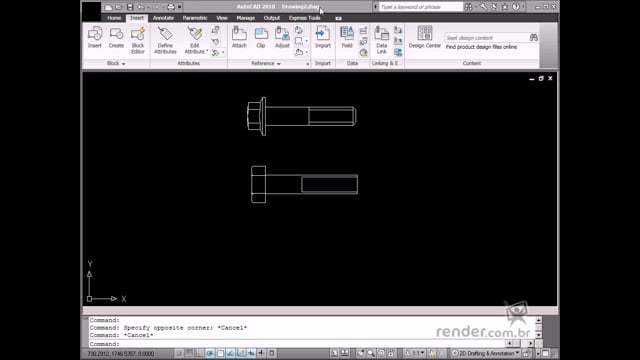Toggle Ortho Mode in status bar
This screenshot has height=360, width=640.
[x=200, y=353]
